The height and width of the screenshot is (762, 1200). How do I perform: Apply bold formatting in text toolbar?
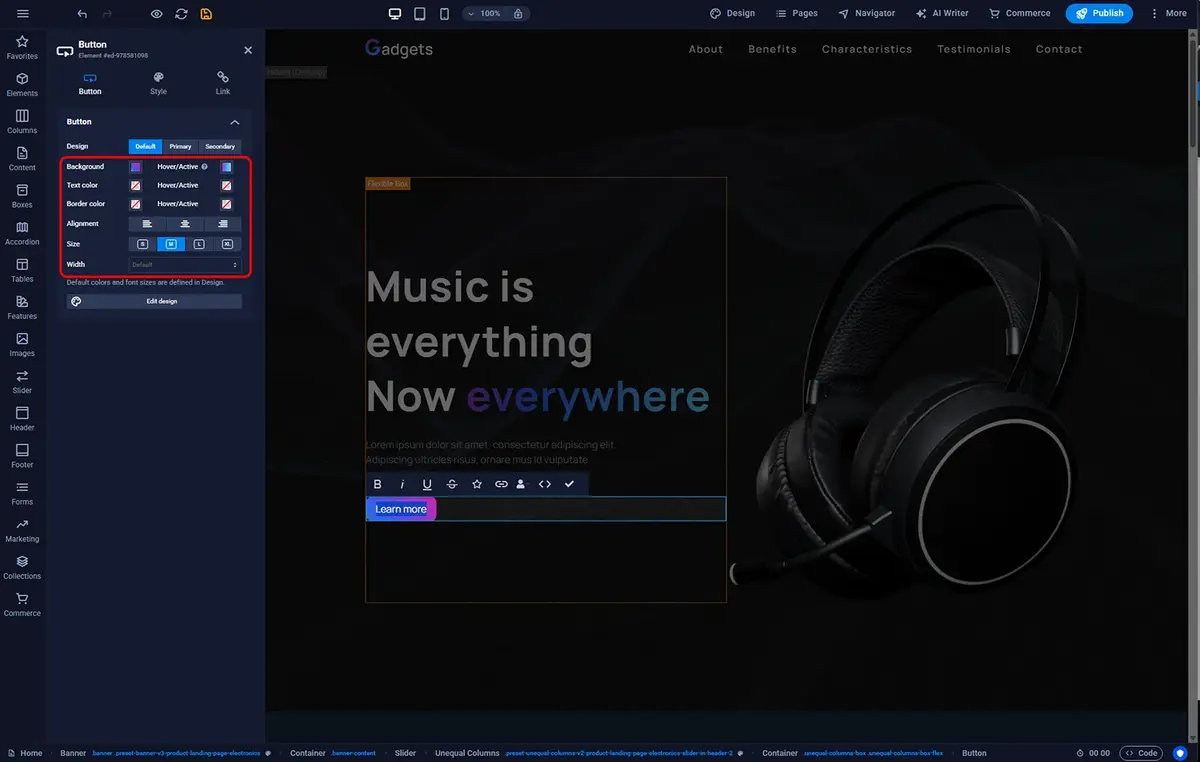pyautogui.click(x=378, y=484)
